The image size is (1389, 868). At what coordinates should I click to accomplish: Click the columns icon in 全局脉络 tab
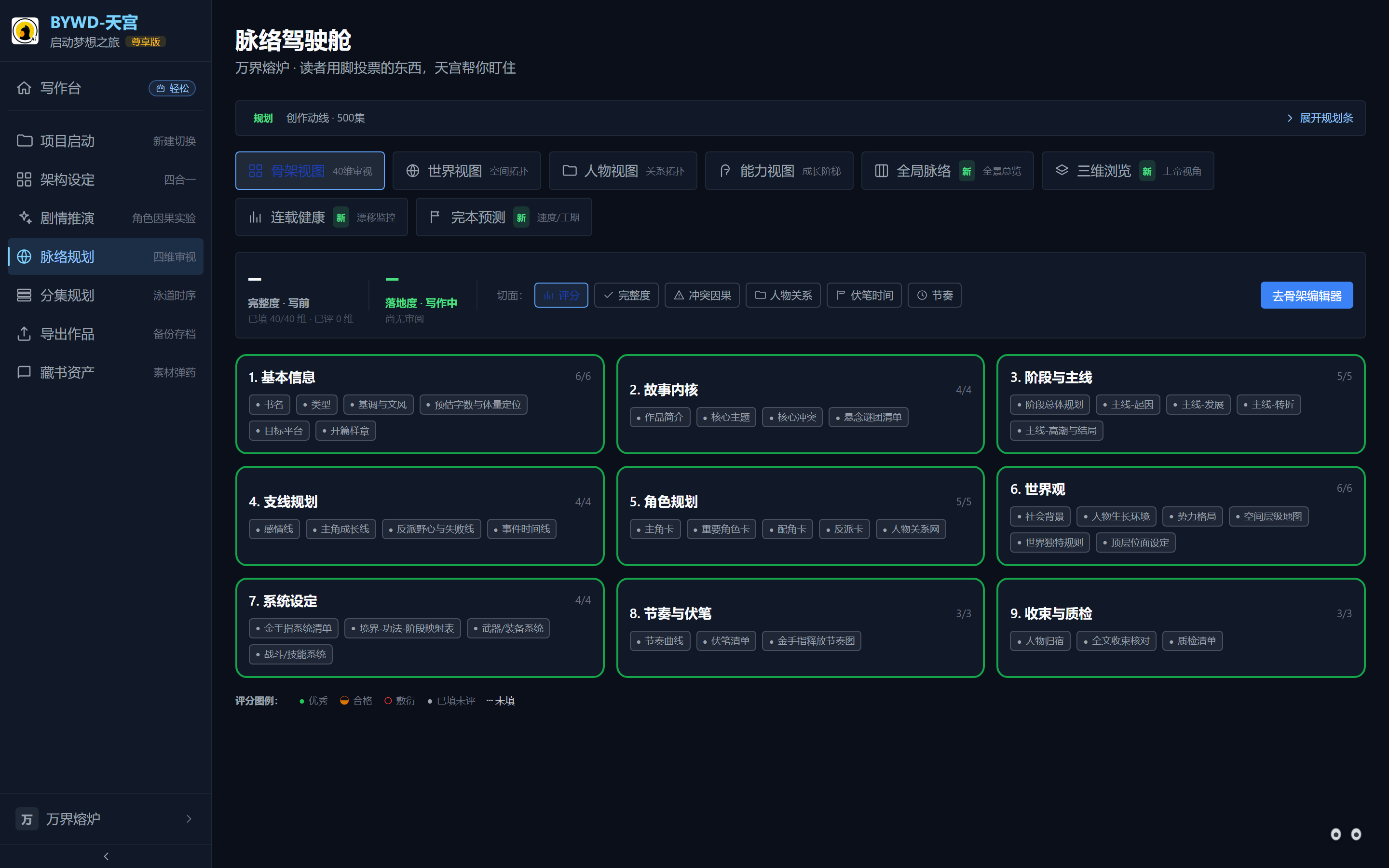[882, 171]
